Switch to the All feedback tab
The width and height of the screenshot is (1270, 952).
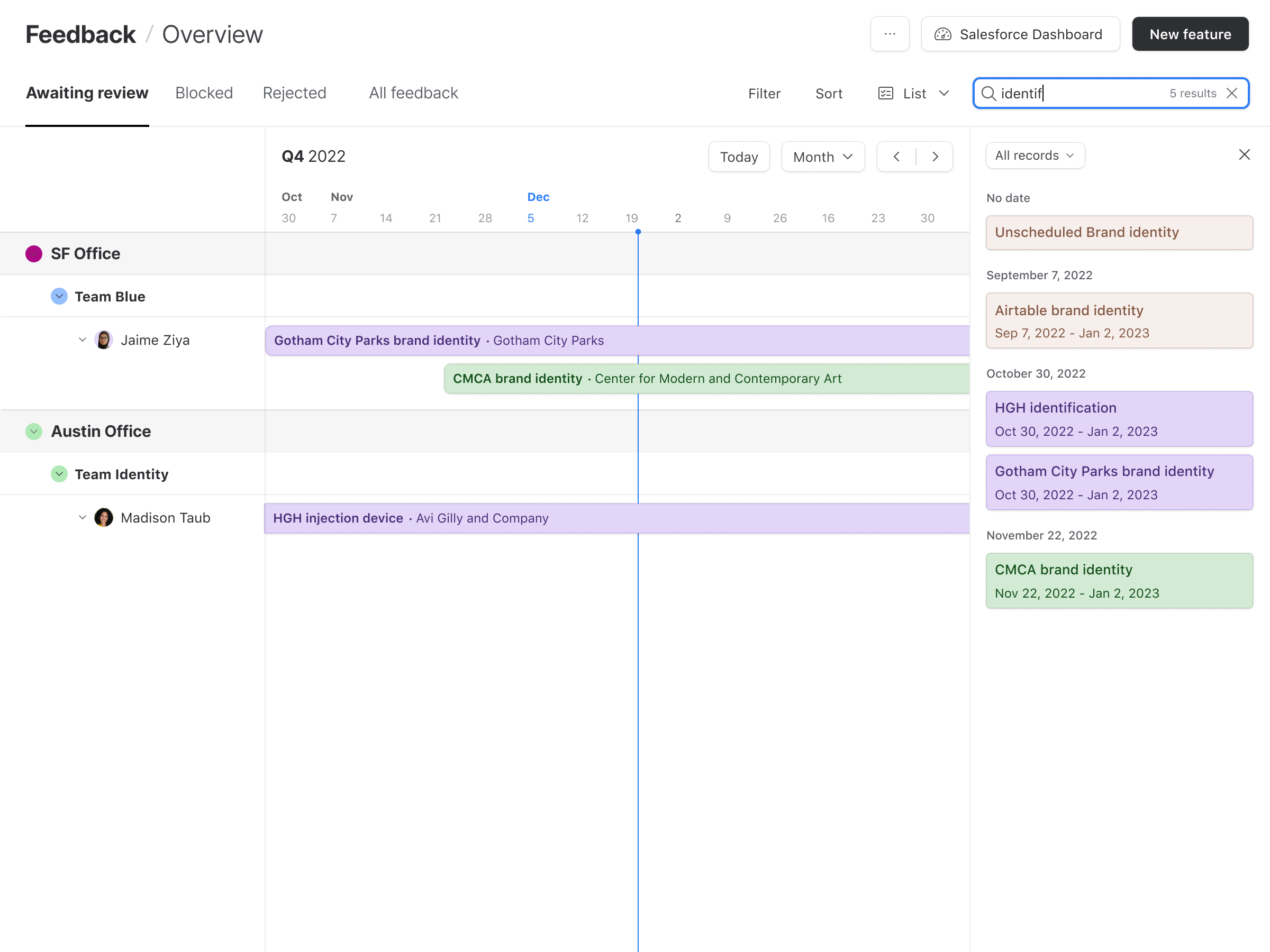point(413,93)
